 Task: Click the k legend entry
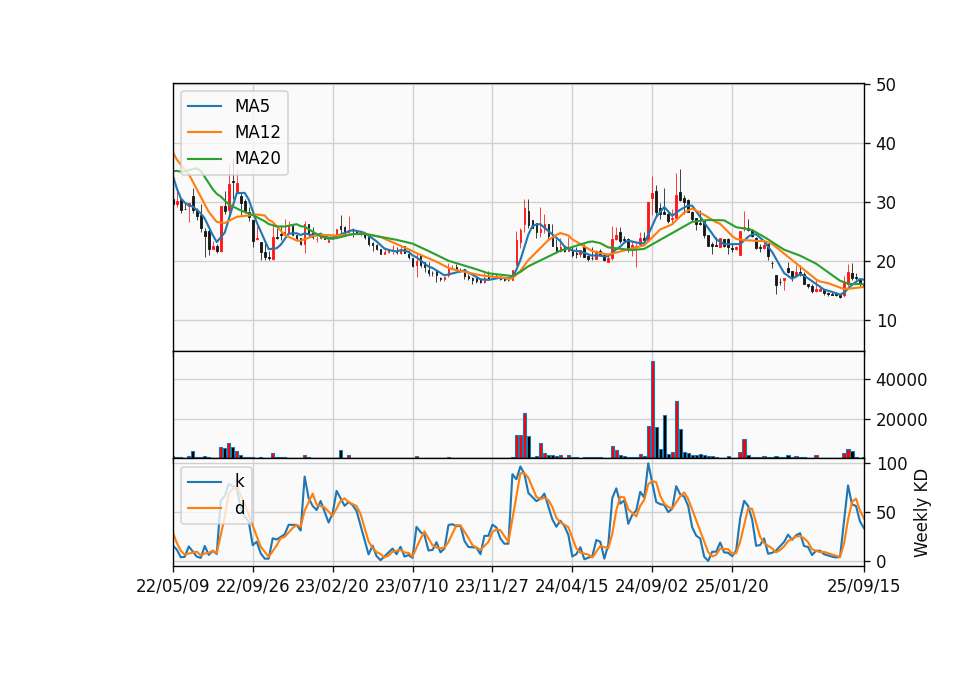(x=216, y=481)
